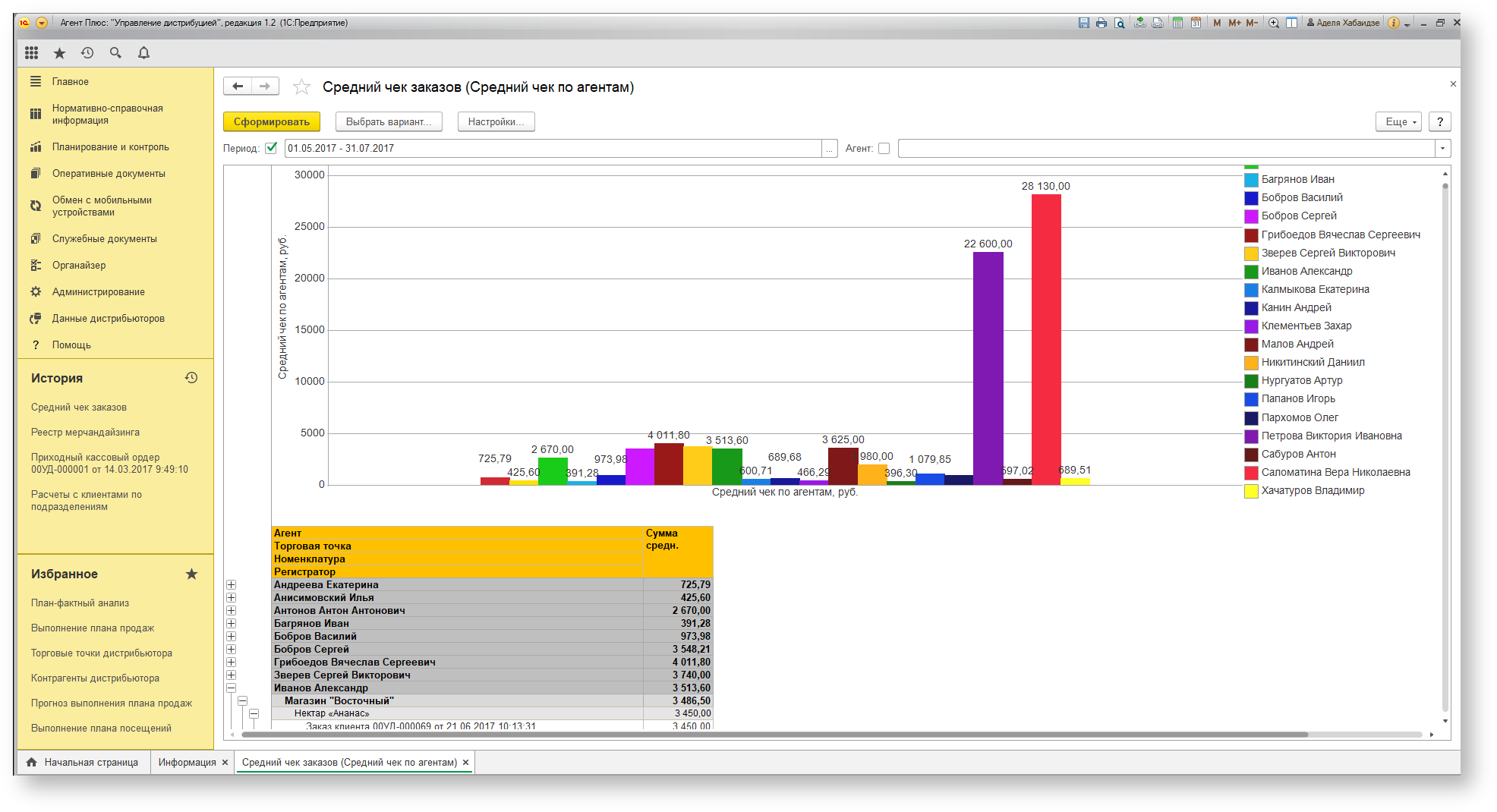Switch to the Информация tab
The width and height of the screenshot is (1497, 812).
click(187, 763)
